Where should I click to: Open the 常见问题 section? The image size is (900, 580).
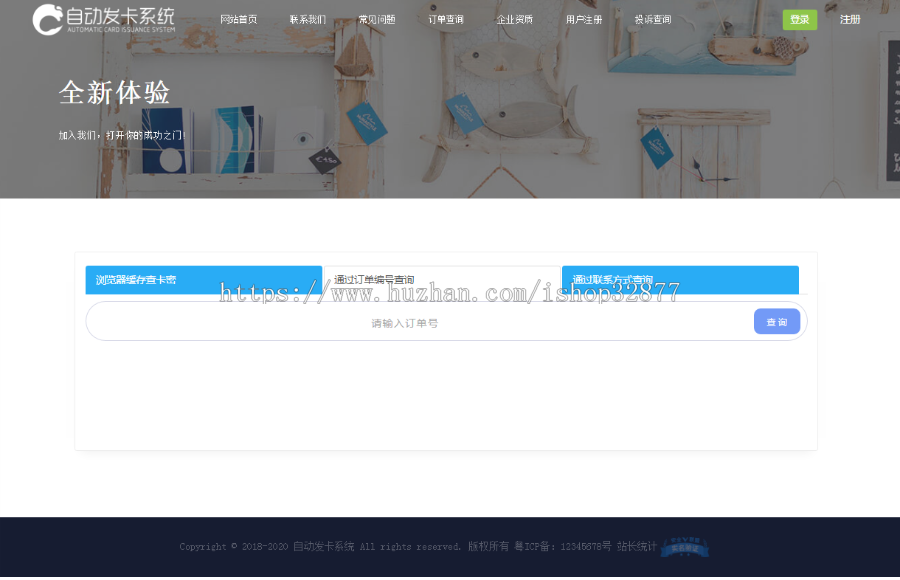(x=376, y=19)
